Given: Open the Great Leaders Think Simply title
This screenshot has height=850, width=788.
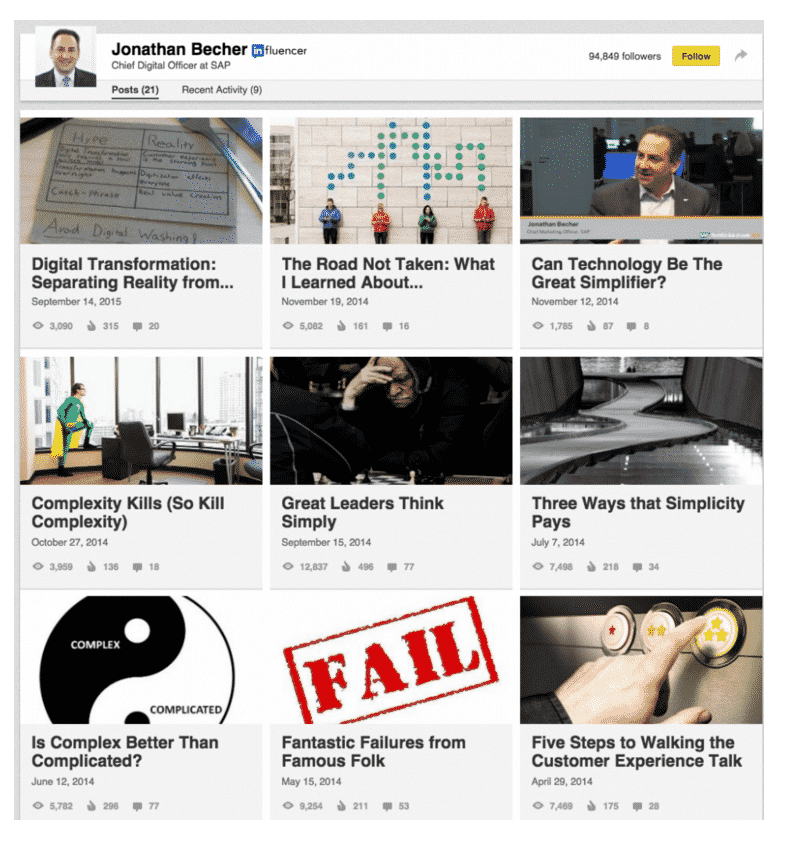Looking at the screenshot, I should click(x=362, y=512).
